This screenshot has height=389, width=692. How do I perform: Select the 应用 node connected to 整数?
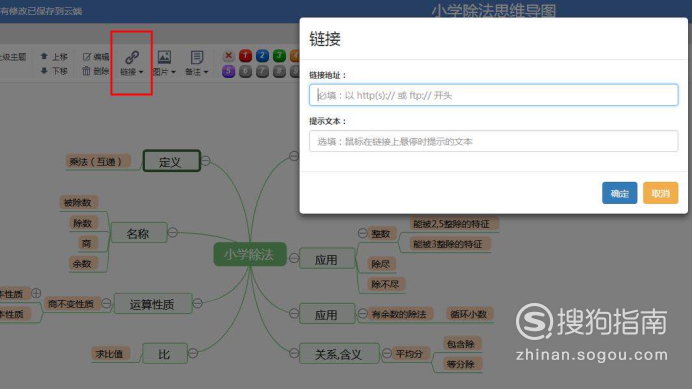coord(327,259)
